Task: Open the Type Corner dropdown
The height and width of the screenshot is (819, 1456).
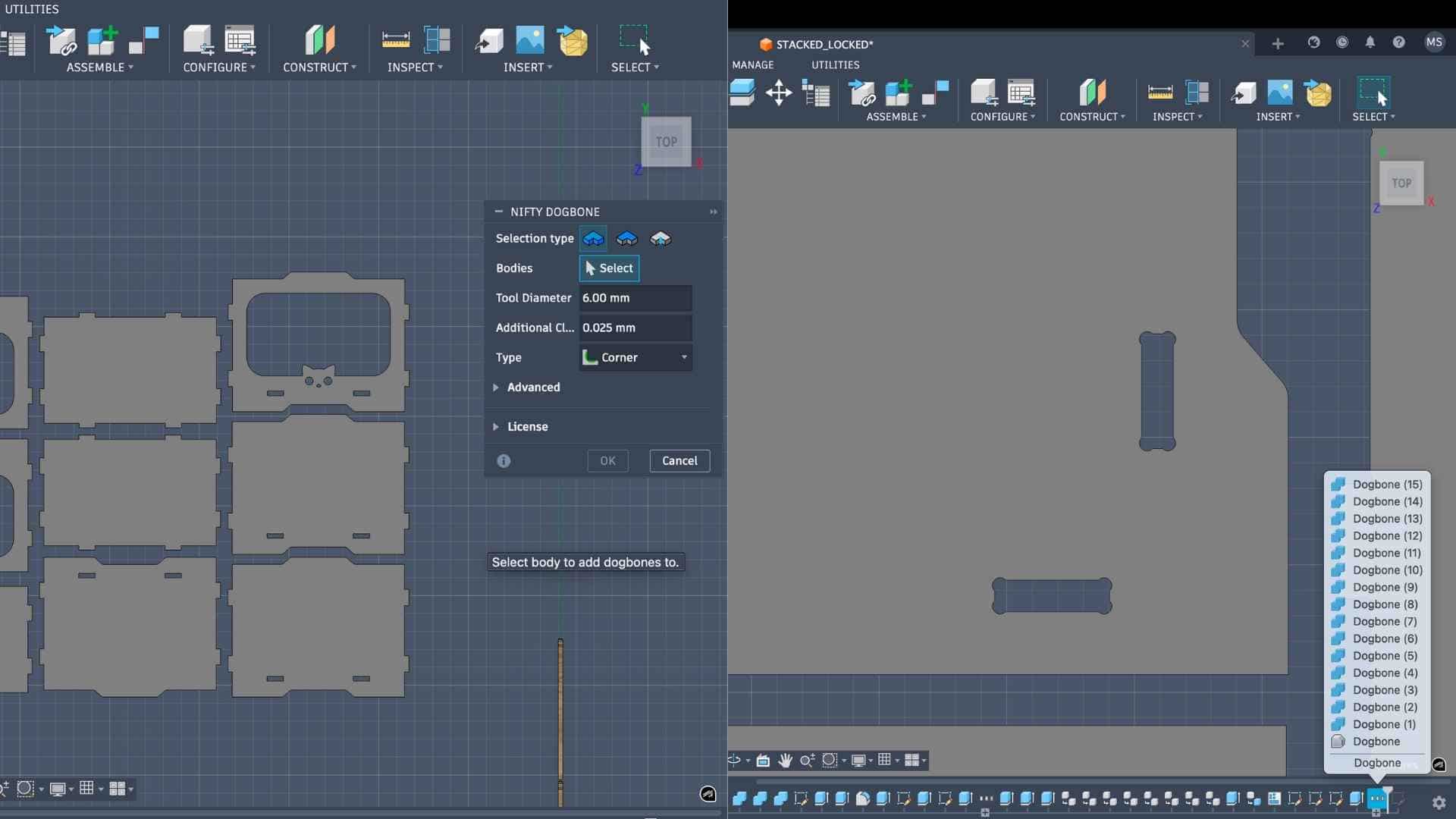Action: coord(635,357)
